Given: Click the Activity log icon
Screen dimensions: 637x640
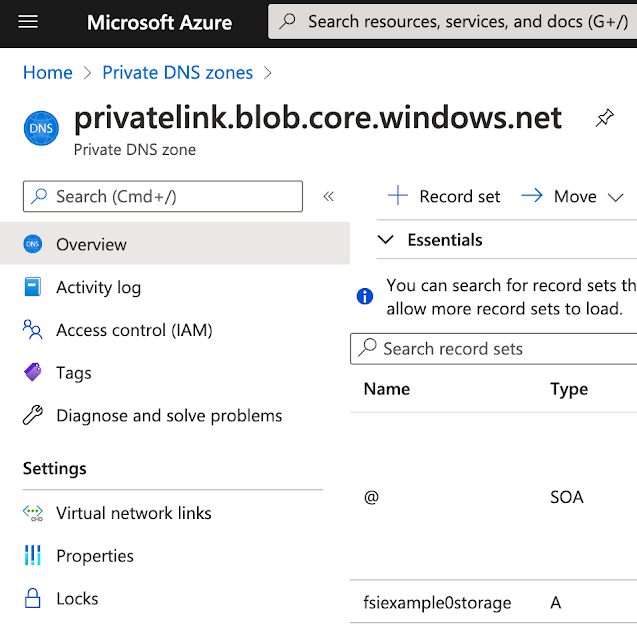Looking at the screenshot, I should tap(33, 288).
